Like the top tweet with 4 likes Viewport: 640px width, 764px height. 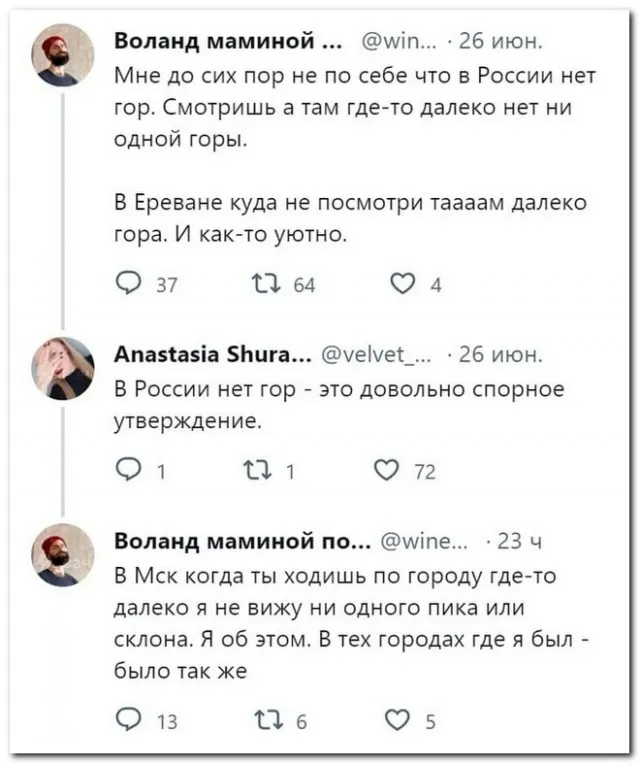405,283
